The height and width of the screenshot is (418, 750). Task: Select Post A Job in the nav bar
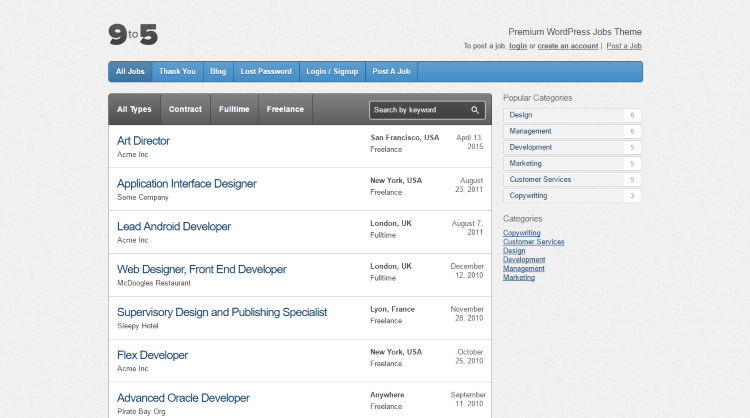pos(391,72)
